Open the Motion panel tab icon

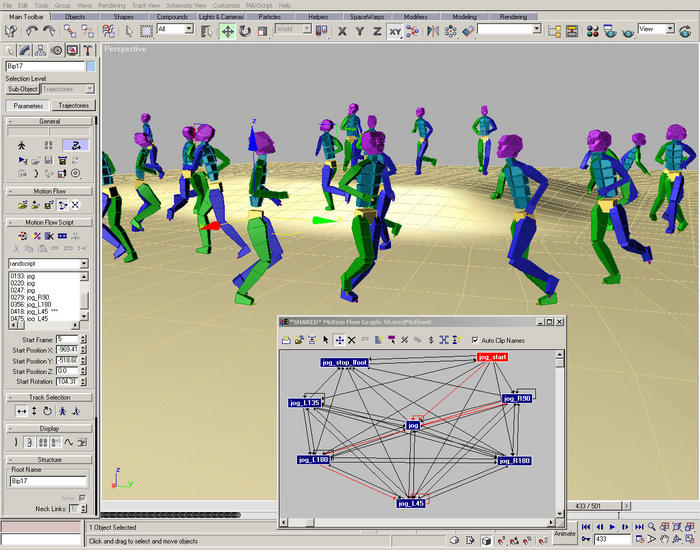pyautogui.click(x=56, y=51)
